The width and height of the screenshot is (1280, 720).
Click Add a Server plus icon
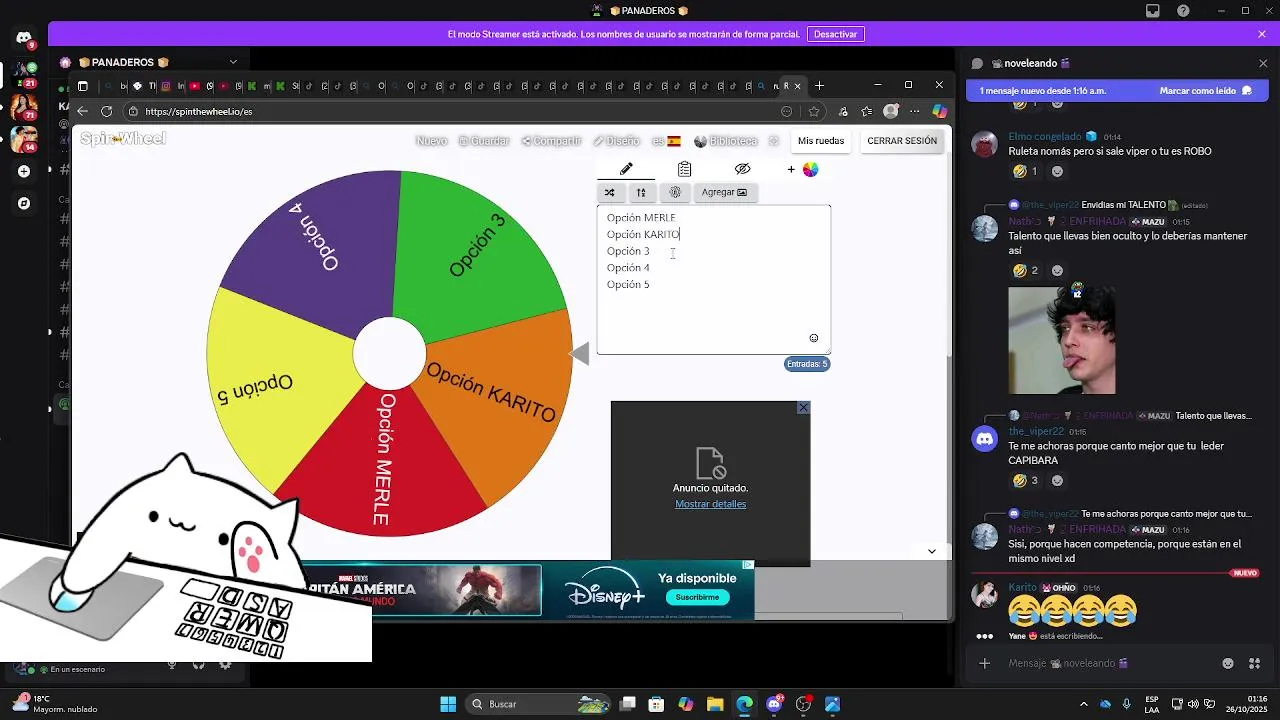pos(24,171)
